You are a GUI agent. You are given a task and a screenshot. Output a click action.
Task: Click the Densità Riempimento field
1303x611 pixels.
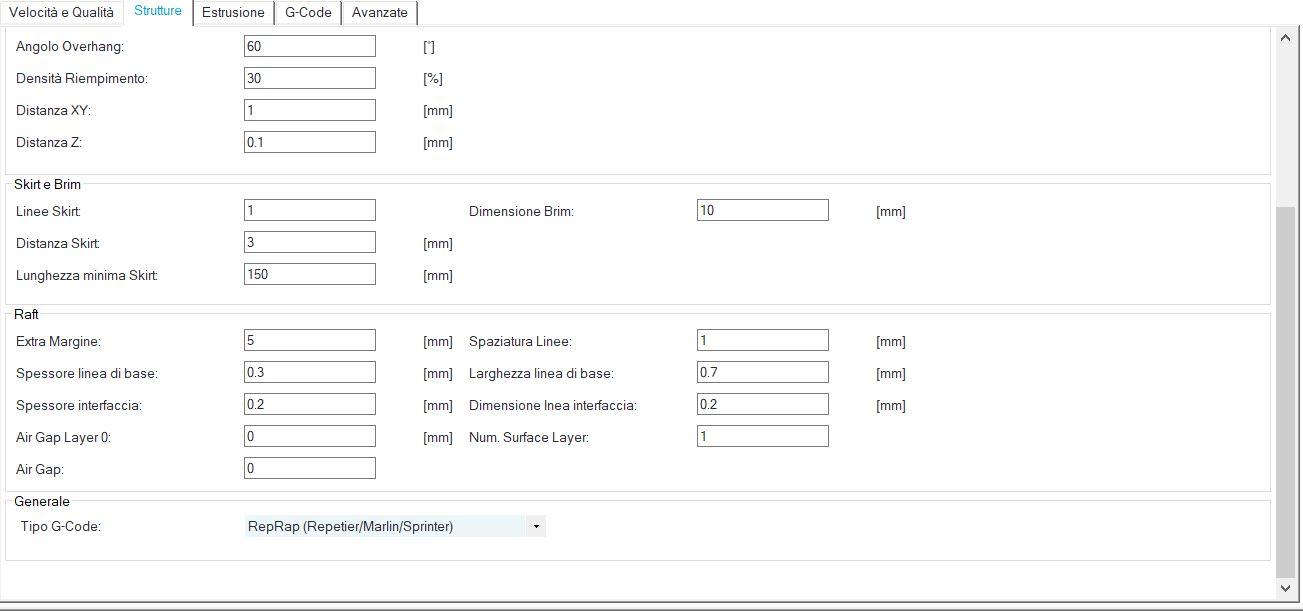click(x=310, y=78)
